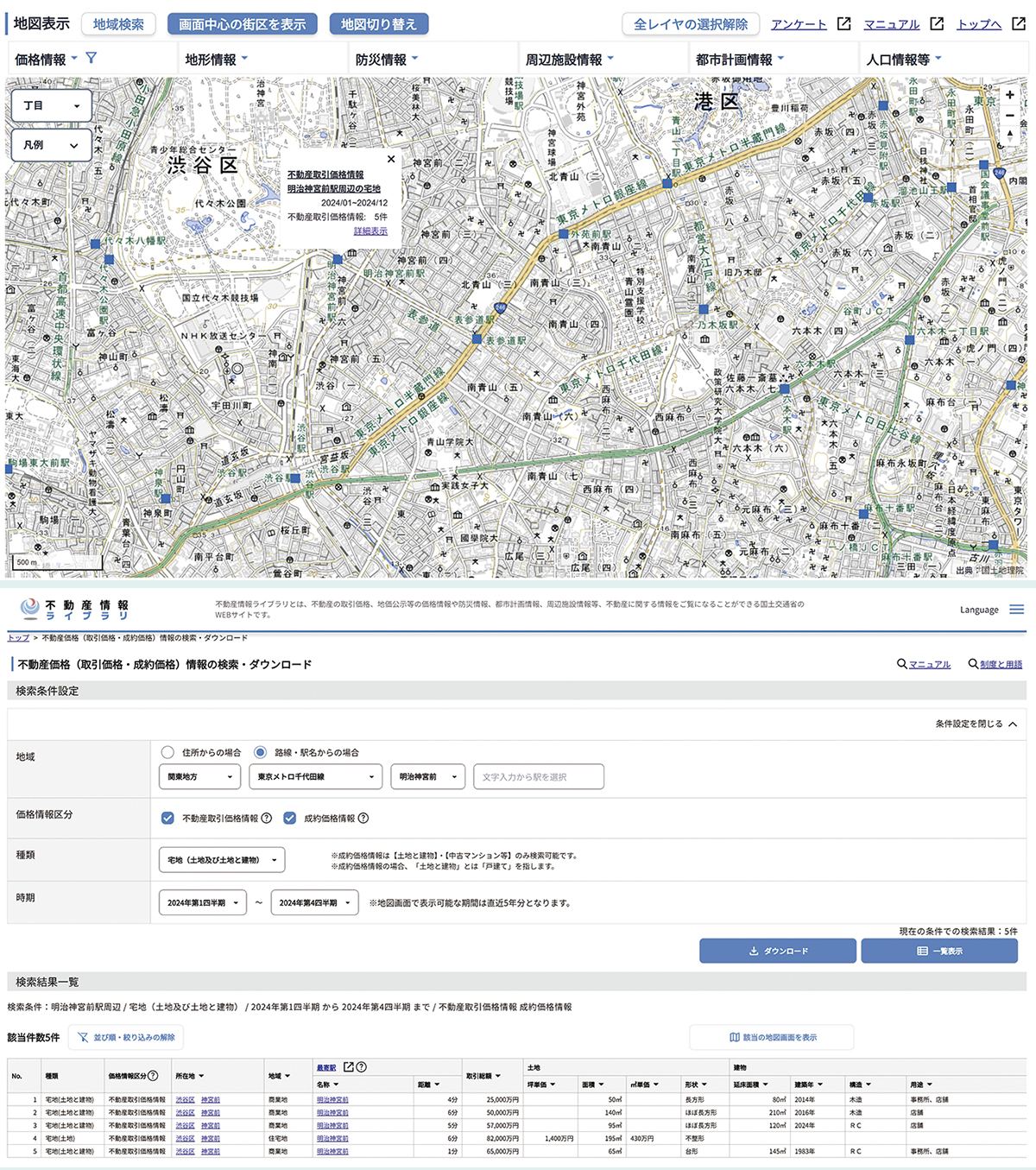This screenshot has width=1036, height=1170.
Task: Zoom in the map with plus button
Action: (x=1009, y=95)
